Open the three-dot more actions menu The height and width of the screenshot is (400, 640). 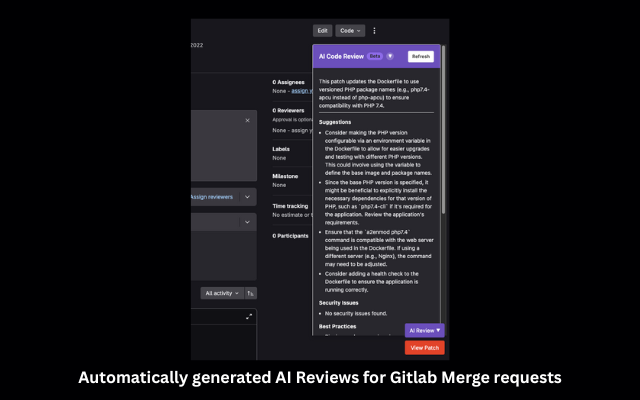[374, 31]
